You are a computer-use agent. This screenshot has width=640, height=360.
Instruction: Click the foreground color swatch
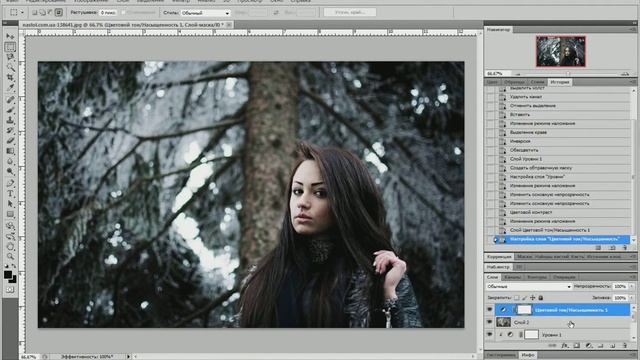point(8,275)
